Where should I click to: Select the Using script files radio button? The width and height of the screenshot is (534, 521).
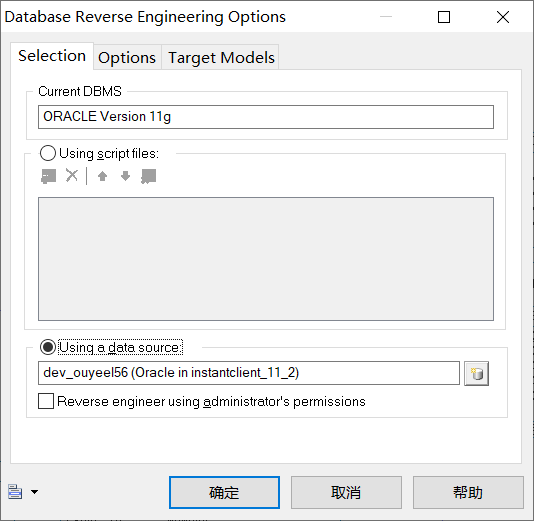[47, 153]
